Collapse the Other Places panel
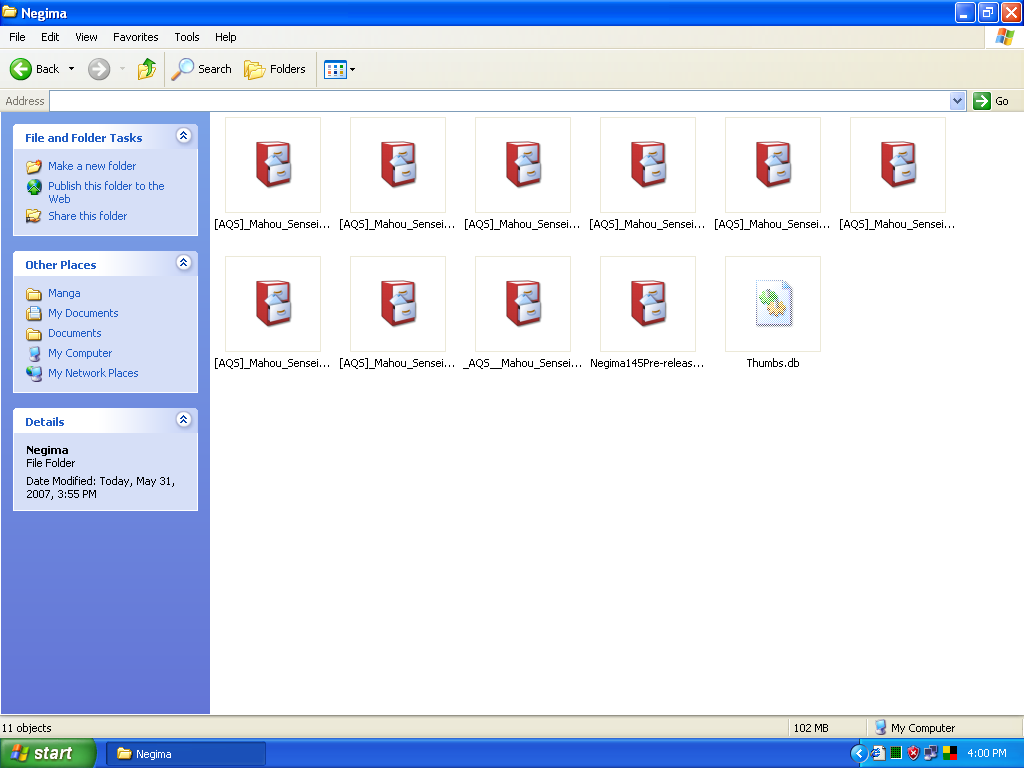 [184, 263]
